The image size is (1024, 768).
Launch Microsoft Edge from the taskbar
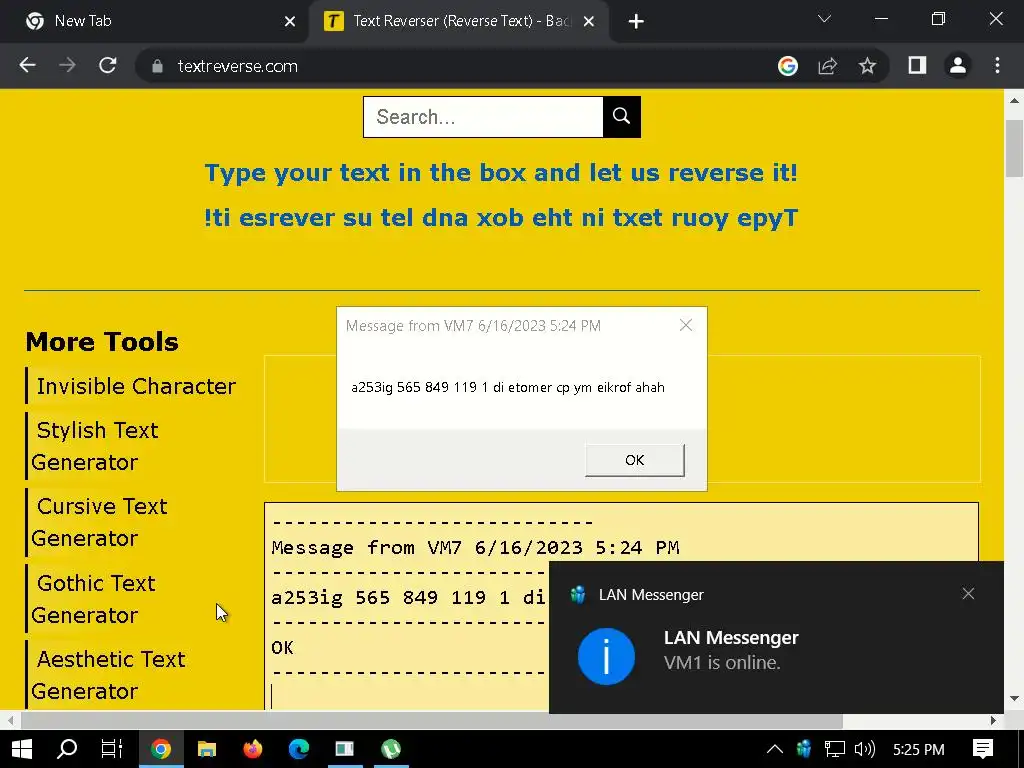tap(299, 749)
